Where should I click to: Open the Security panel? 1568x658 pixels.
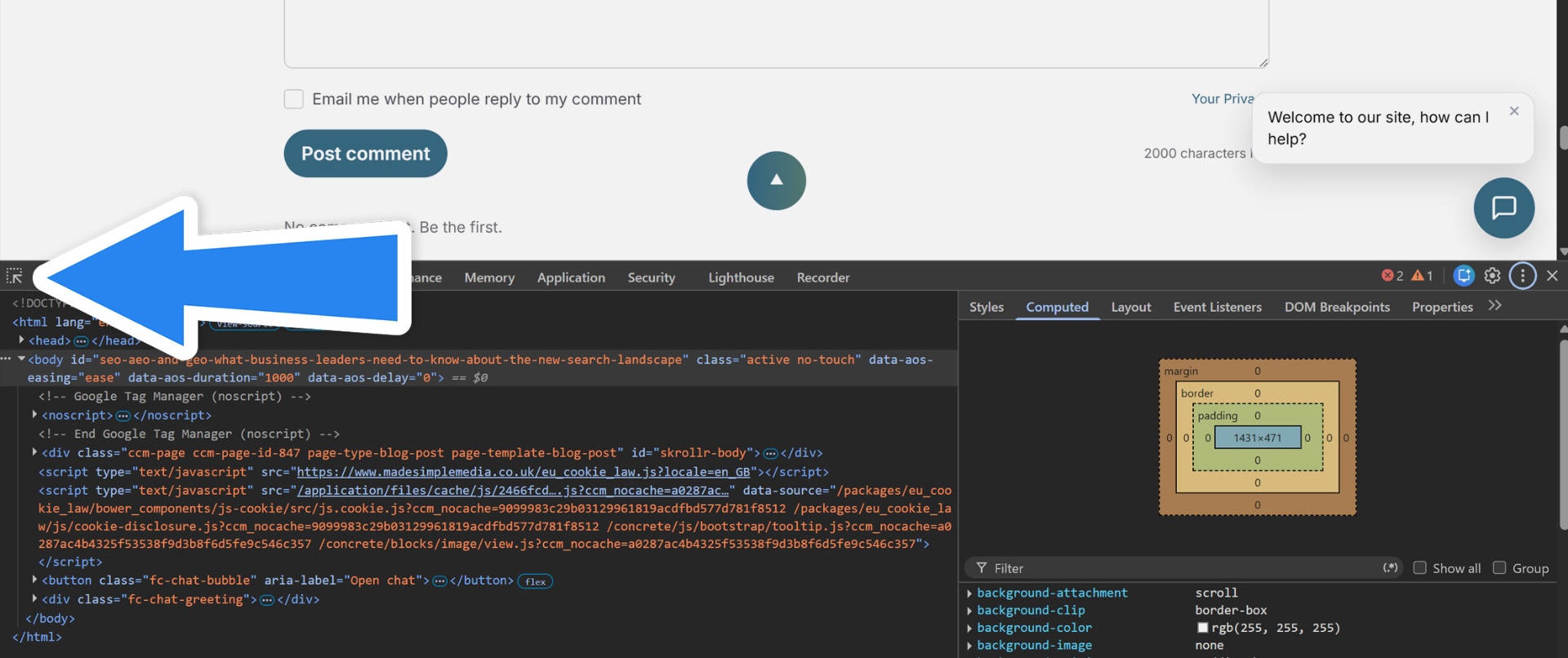[651, 278]
